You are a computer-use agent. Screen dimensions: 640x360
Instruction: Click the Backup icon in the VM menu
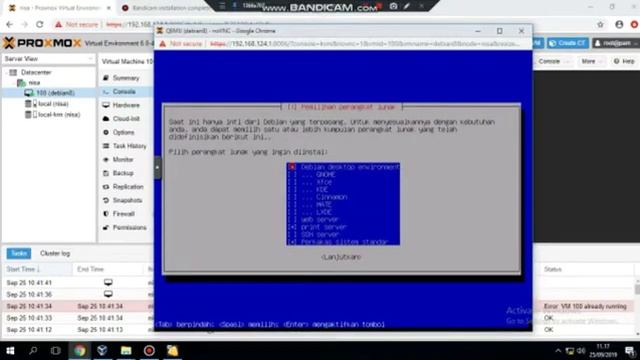(x=106, y=173)
